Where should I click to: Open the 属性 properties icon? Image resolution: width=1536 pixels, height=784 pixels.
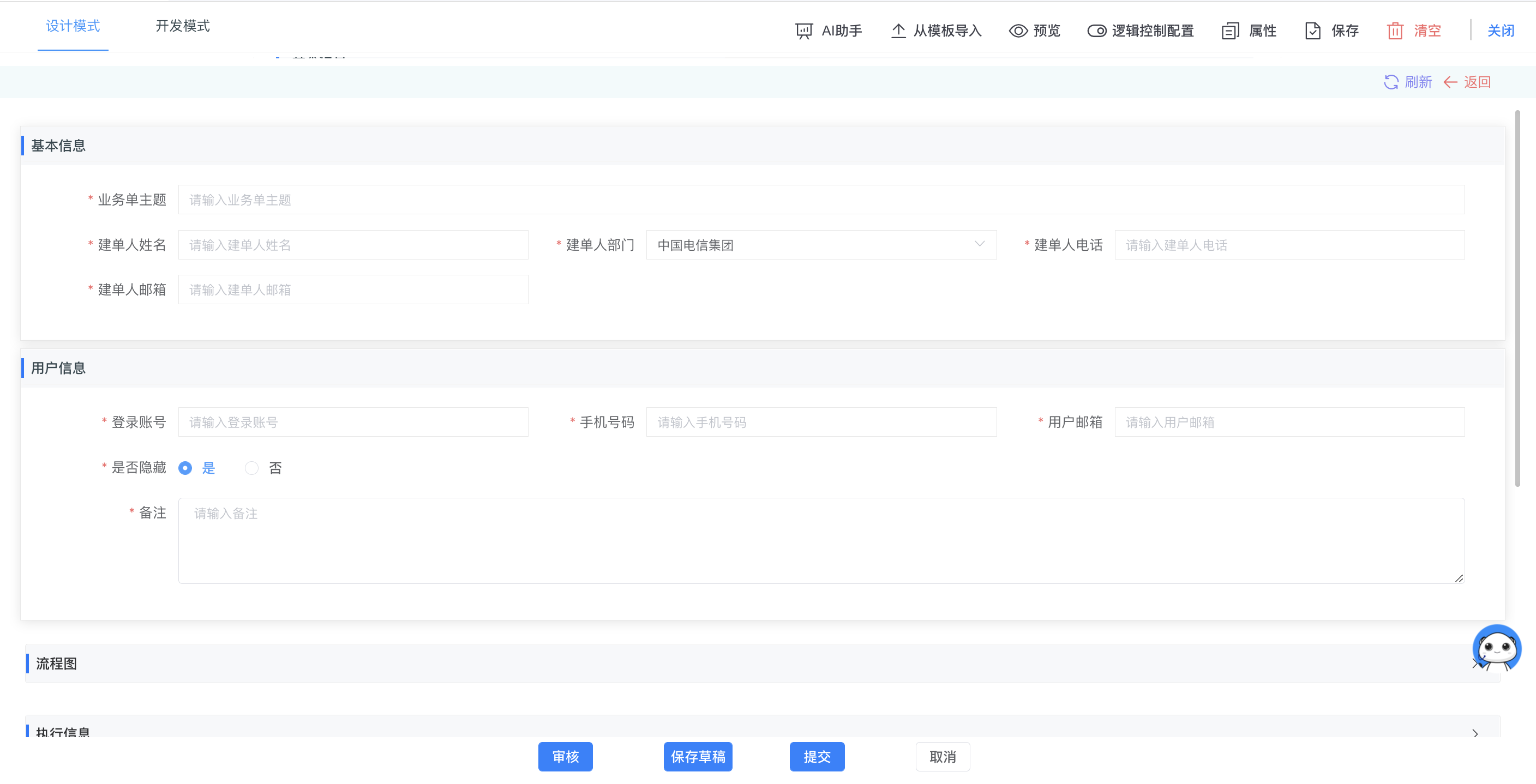pos(1229,31)
